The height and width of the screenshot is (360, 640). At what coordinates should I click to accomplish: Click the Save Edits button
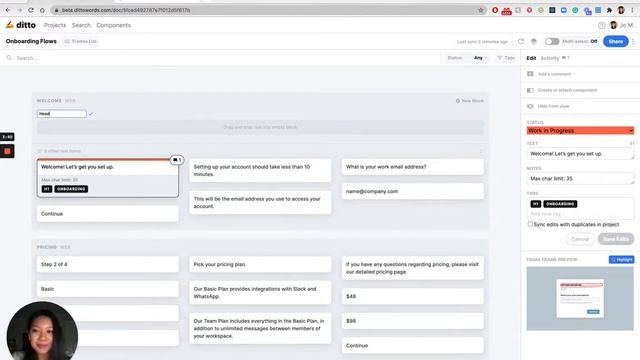click(x=616, y=239)
